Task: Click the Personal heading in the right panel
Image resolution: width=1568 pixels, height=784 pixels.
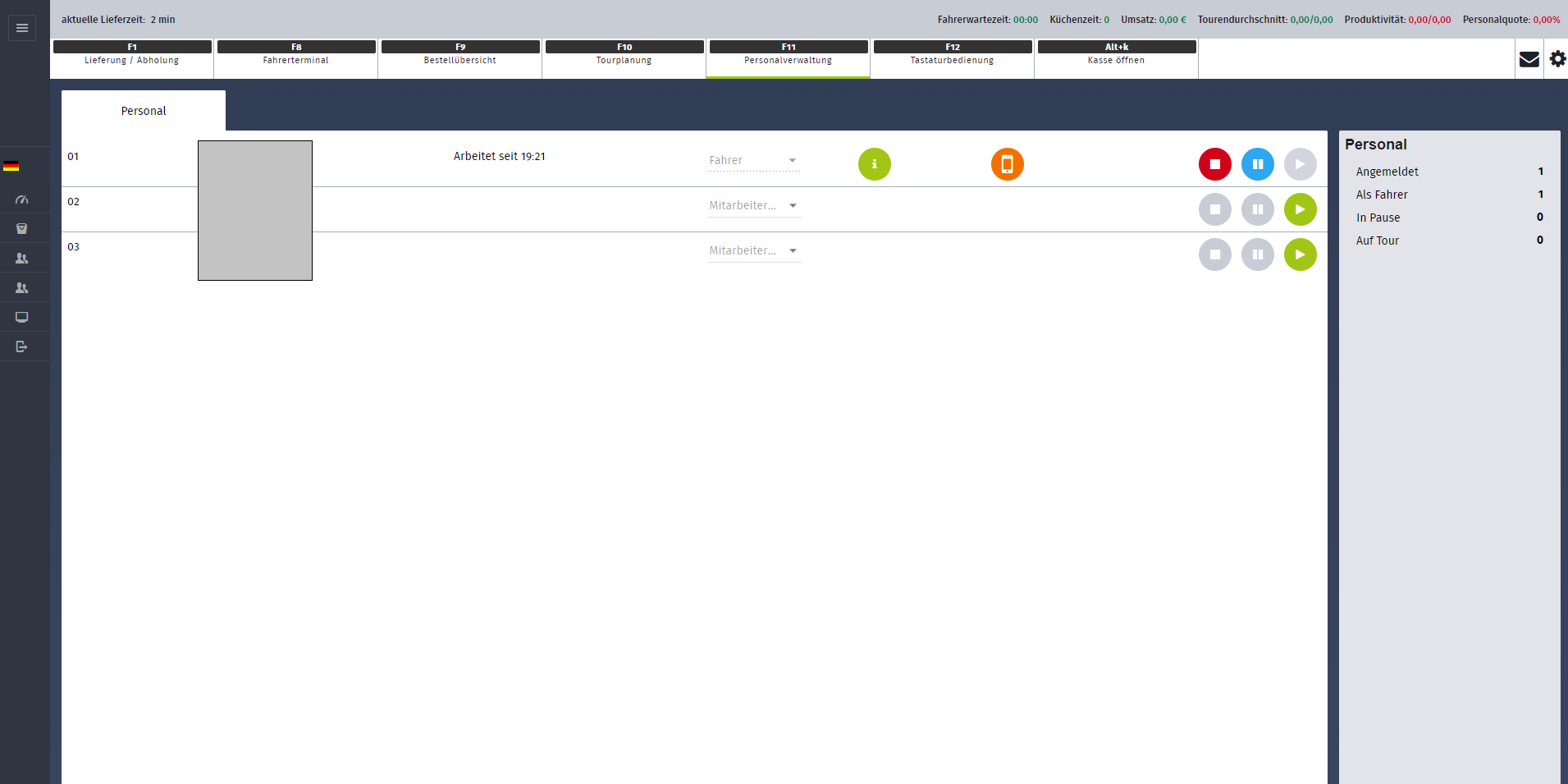Action: click(1376, 144)
